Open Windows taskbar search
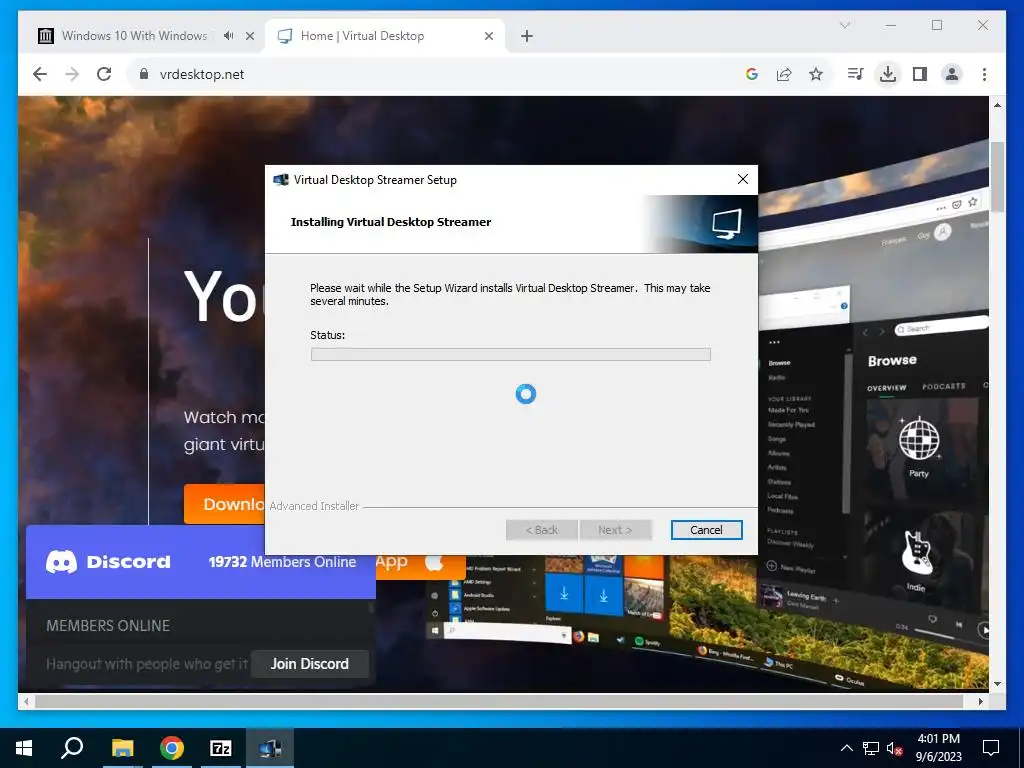The width and height of the screenshot is (1024, 768). (x=72, y=748)
